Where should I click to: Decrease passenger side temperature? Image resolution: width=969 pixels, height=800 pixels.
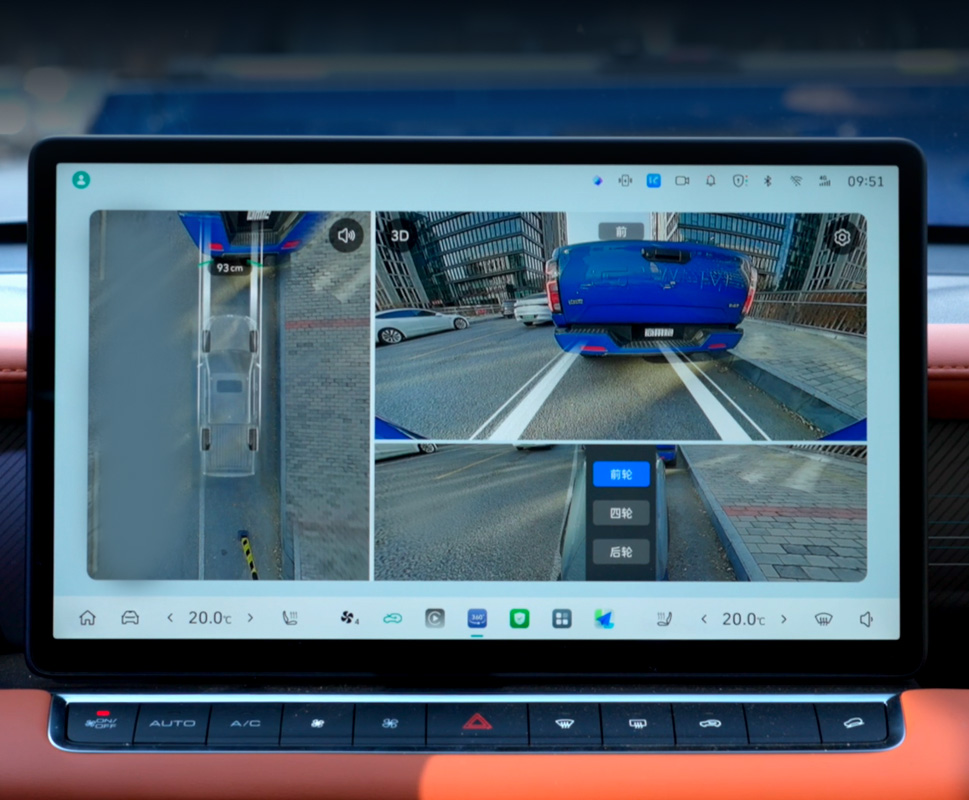click(x=704, y=619)
